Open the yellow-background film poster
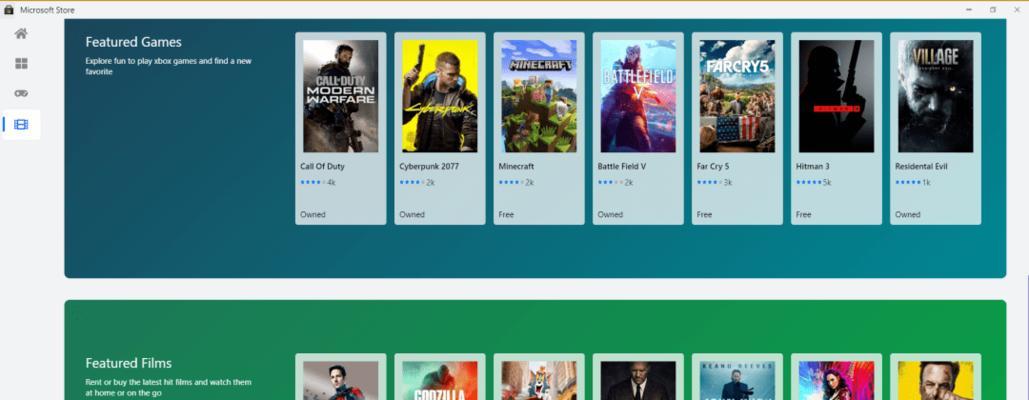Image resolution: width=1029 pixels, height=400 pixels. pyautogui.click(x=935, y=380)
